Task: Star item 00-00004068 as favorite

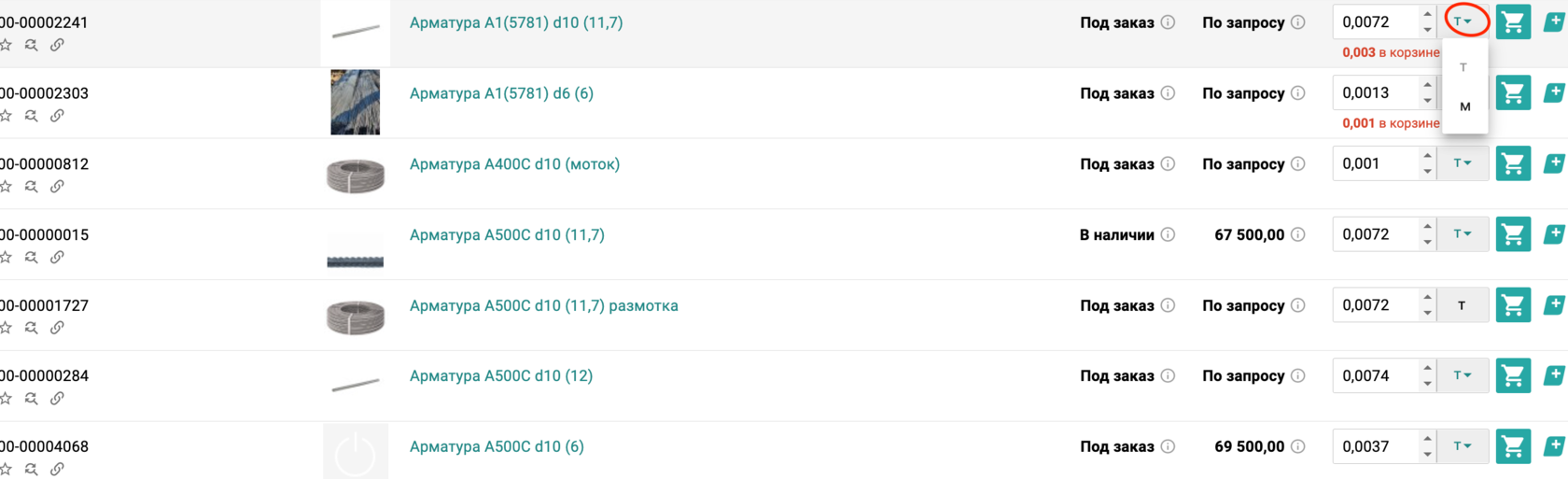Action: click(6, 469)
